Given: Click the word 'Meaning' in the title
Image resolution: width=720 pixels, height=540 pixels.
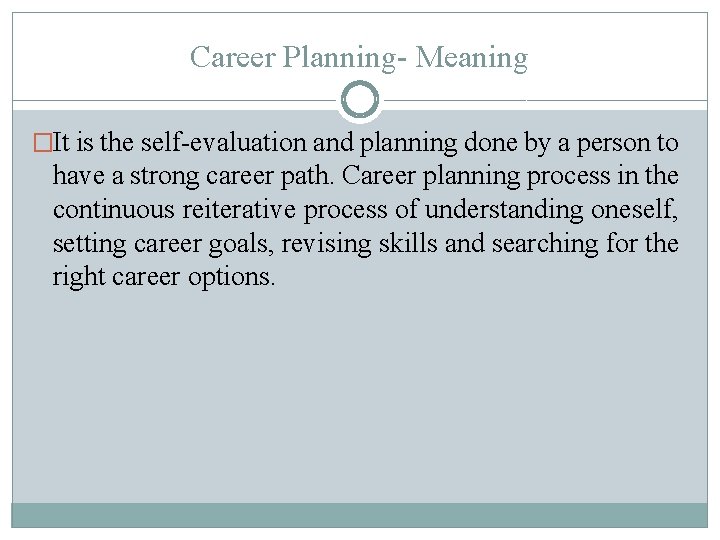Looking at the screenshot, I should click(x=472, y=58).
